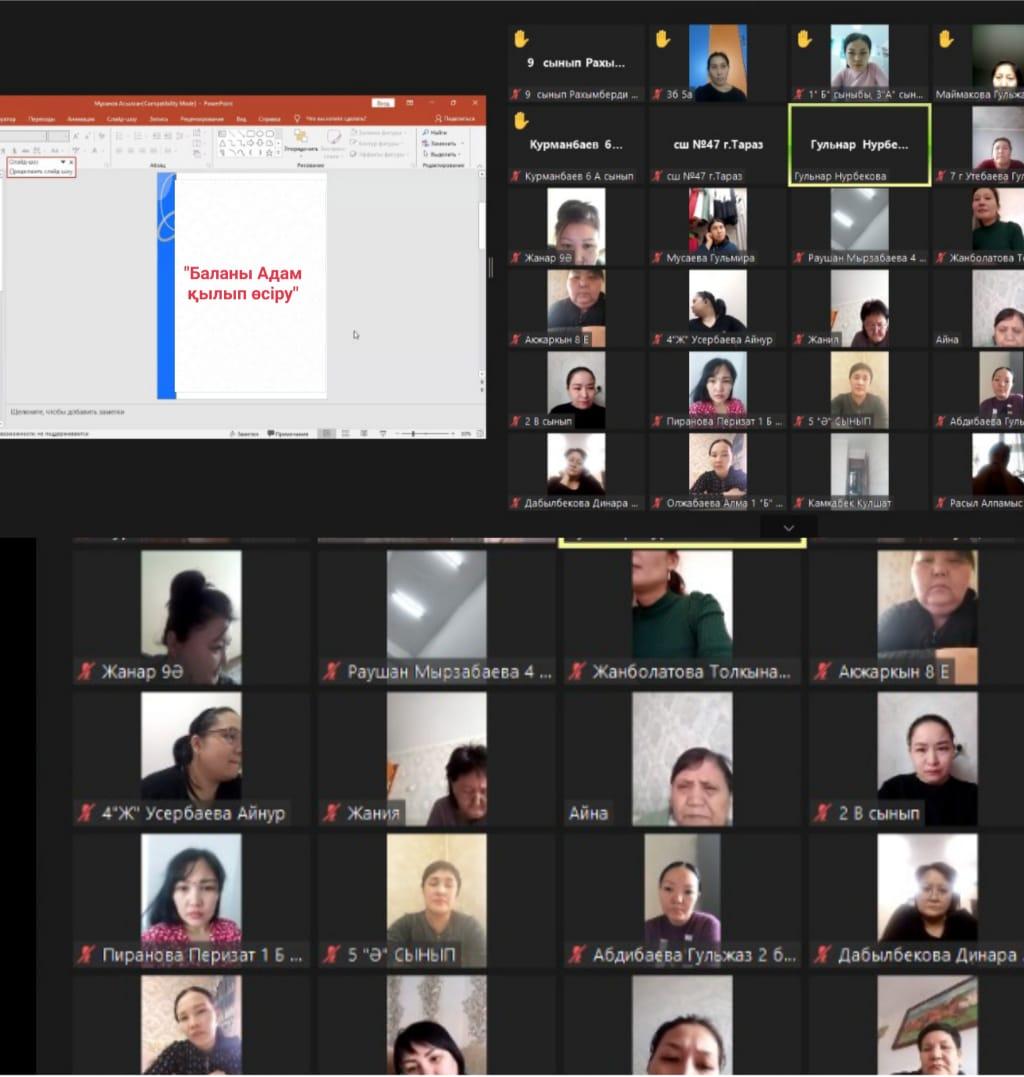This screenshot has height=1077, width=1024.
Task: Open the font size combo box
Action: (58, 136)
